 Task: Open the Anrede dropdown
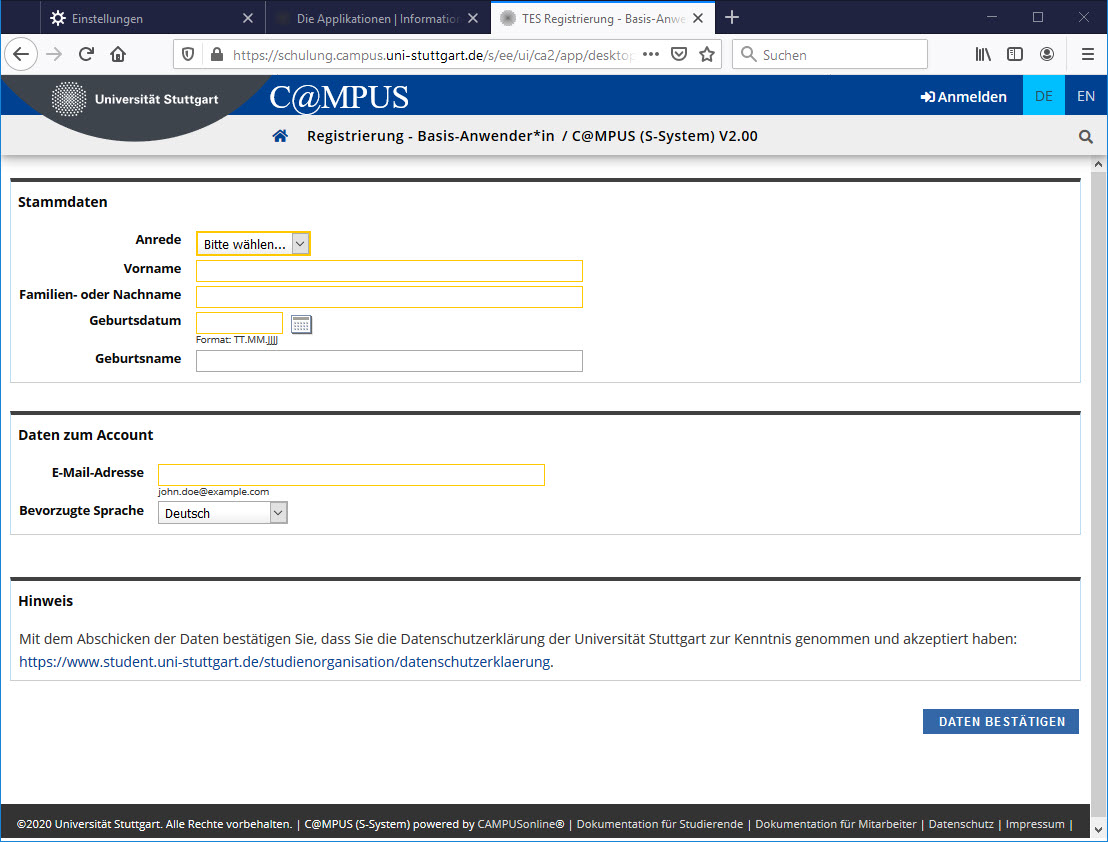coord(253,244)
